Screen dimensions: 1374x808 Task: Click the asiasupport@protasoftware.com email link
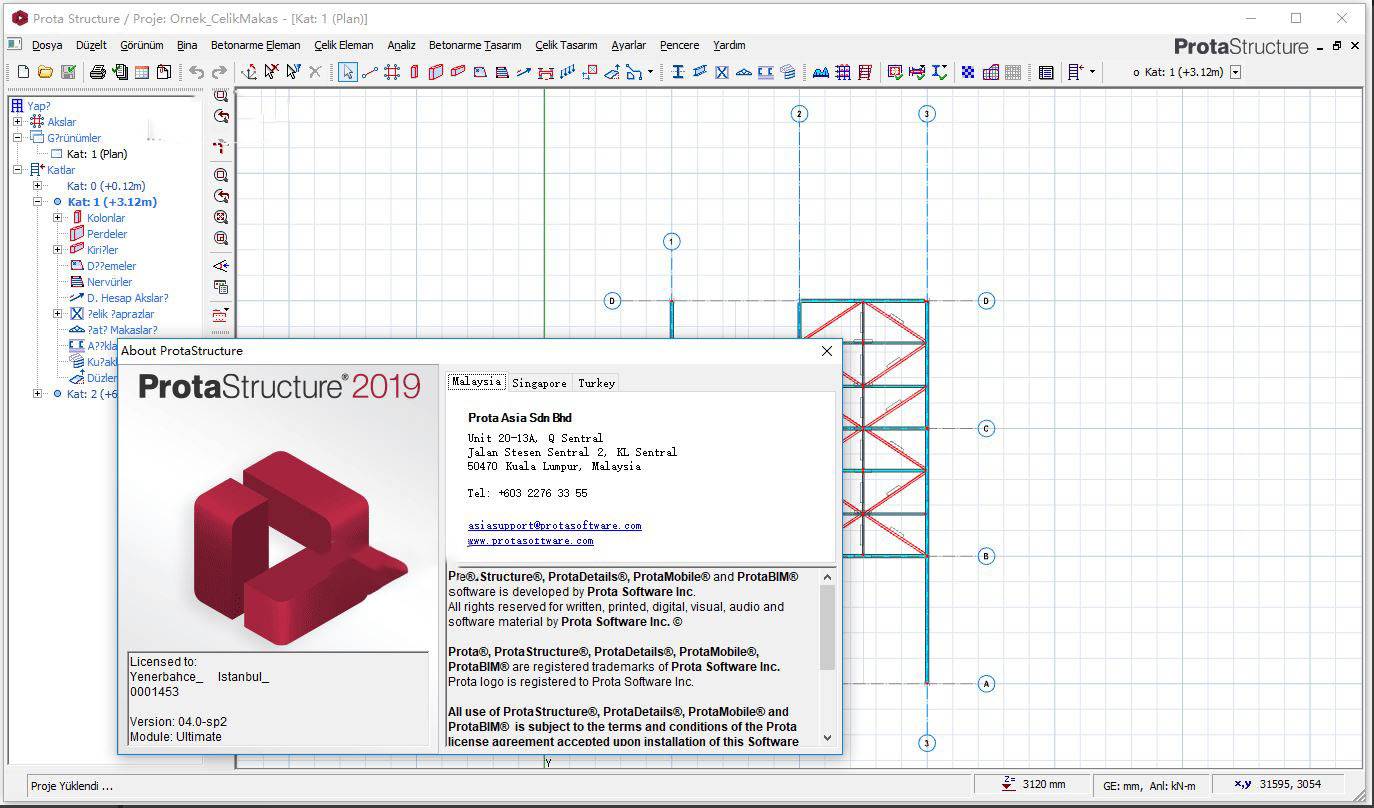point(554,525)
